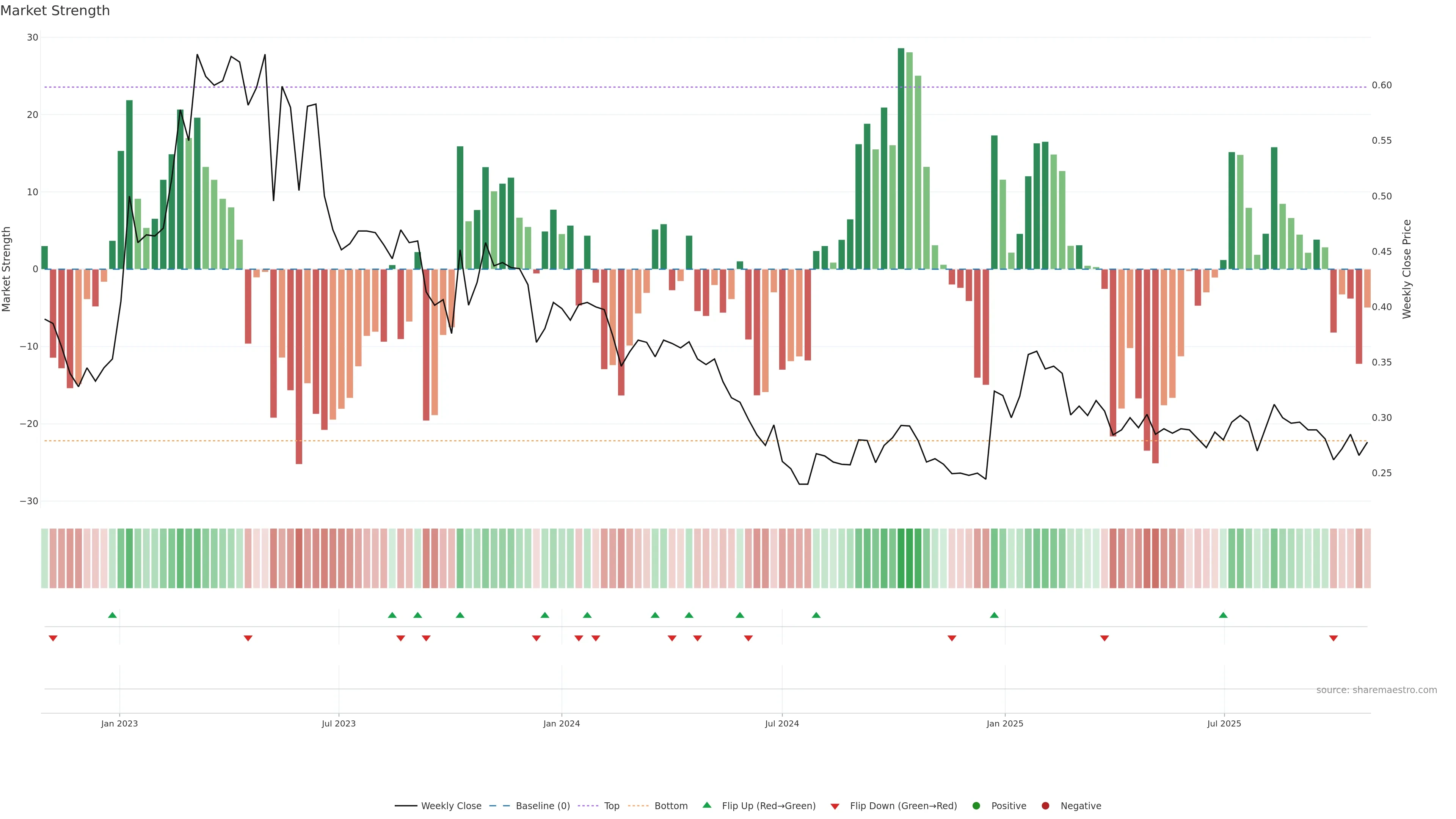The height and width of the screenshot is (819, 1456).
Task: Click the last red flip-down marker
Action: click(x=1334, y=638)
